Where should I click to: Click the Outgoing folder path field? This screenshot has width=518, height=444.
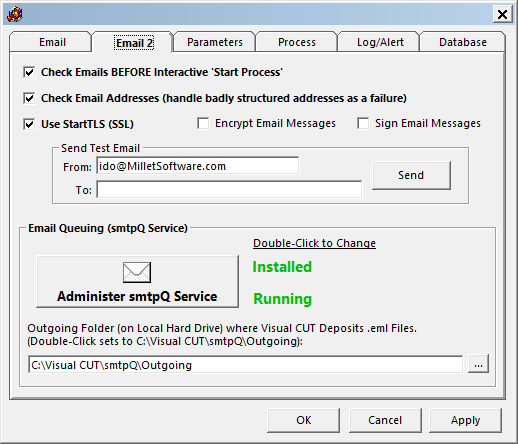coord(245,364)
